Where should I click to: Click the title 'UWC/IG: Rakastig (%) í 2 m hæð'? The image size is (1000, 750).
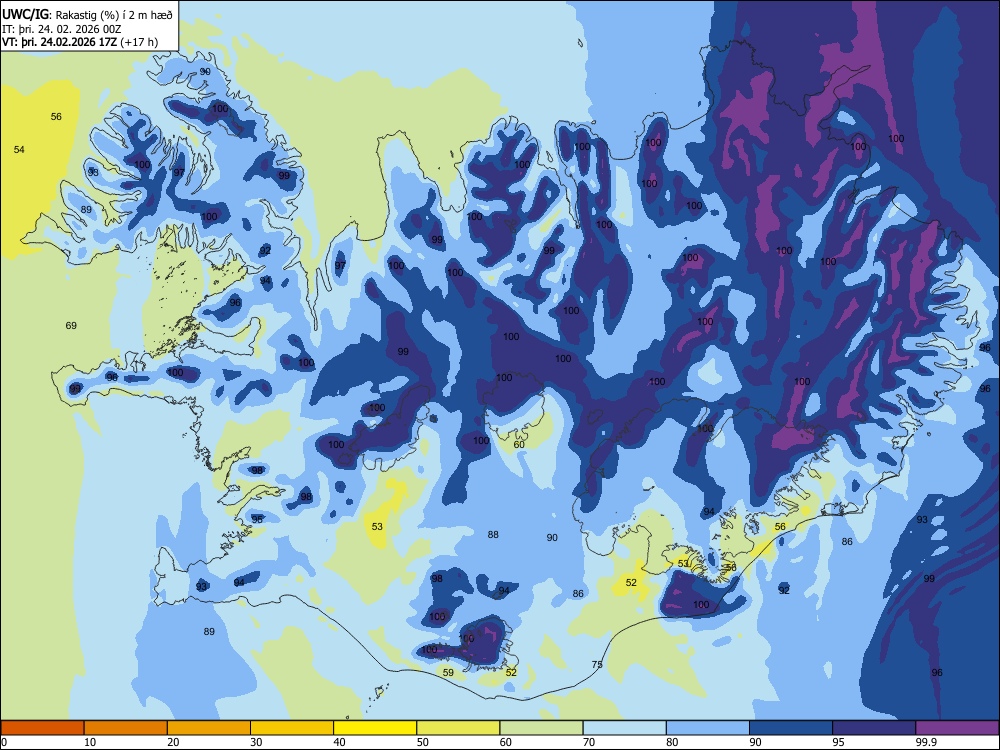click(87, 15)
